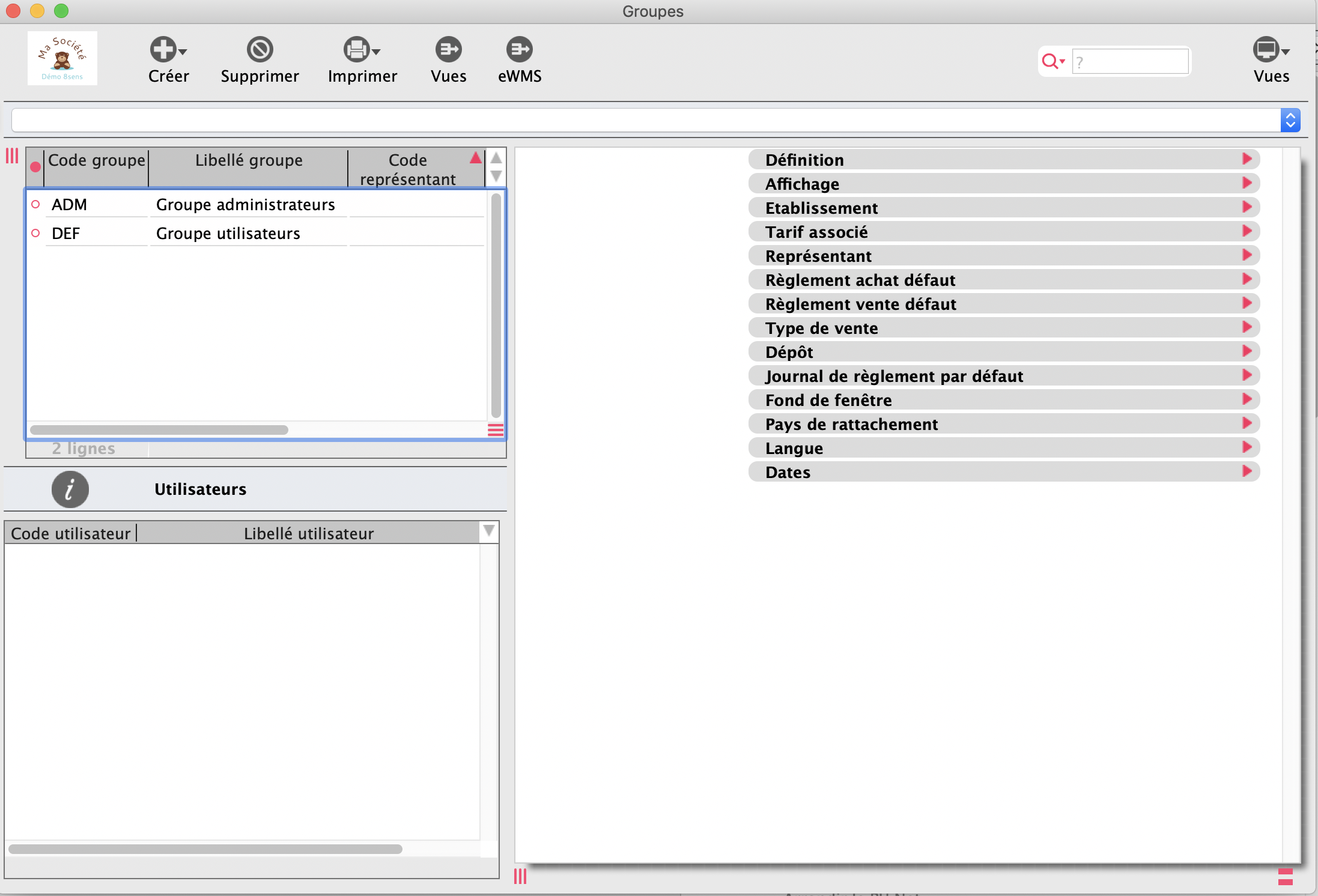
Task: Click the red search magnifier icon
Action: point(1050,61)
